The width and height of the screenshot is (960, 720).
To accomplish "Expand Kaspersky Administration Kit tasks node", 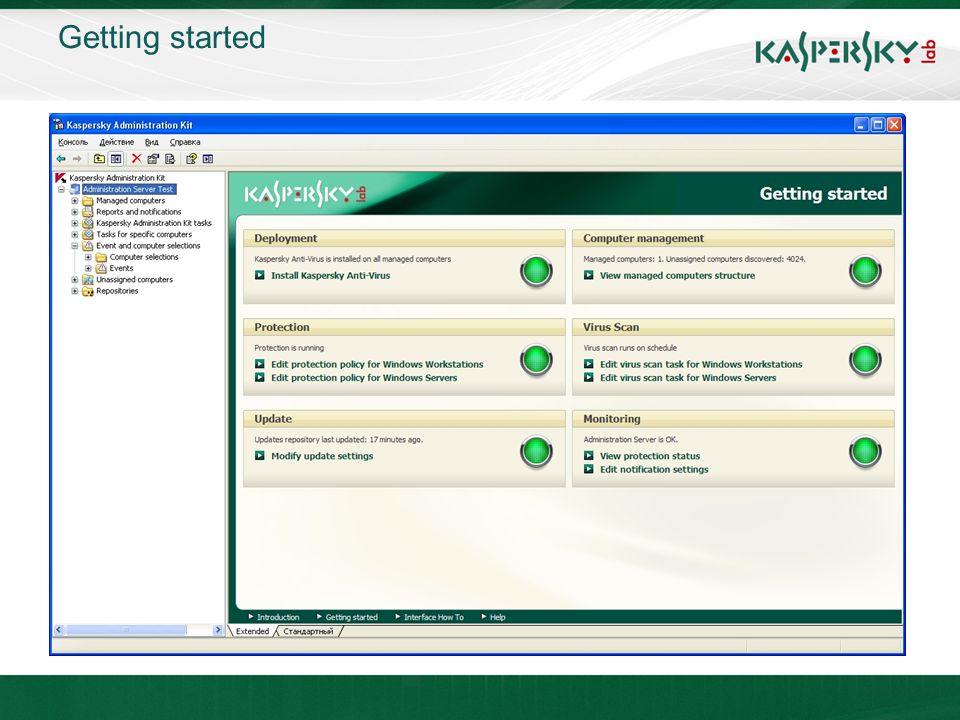I will pyautogui.click(x=75, y=223).
